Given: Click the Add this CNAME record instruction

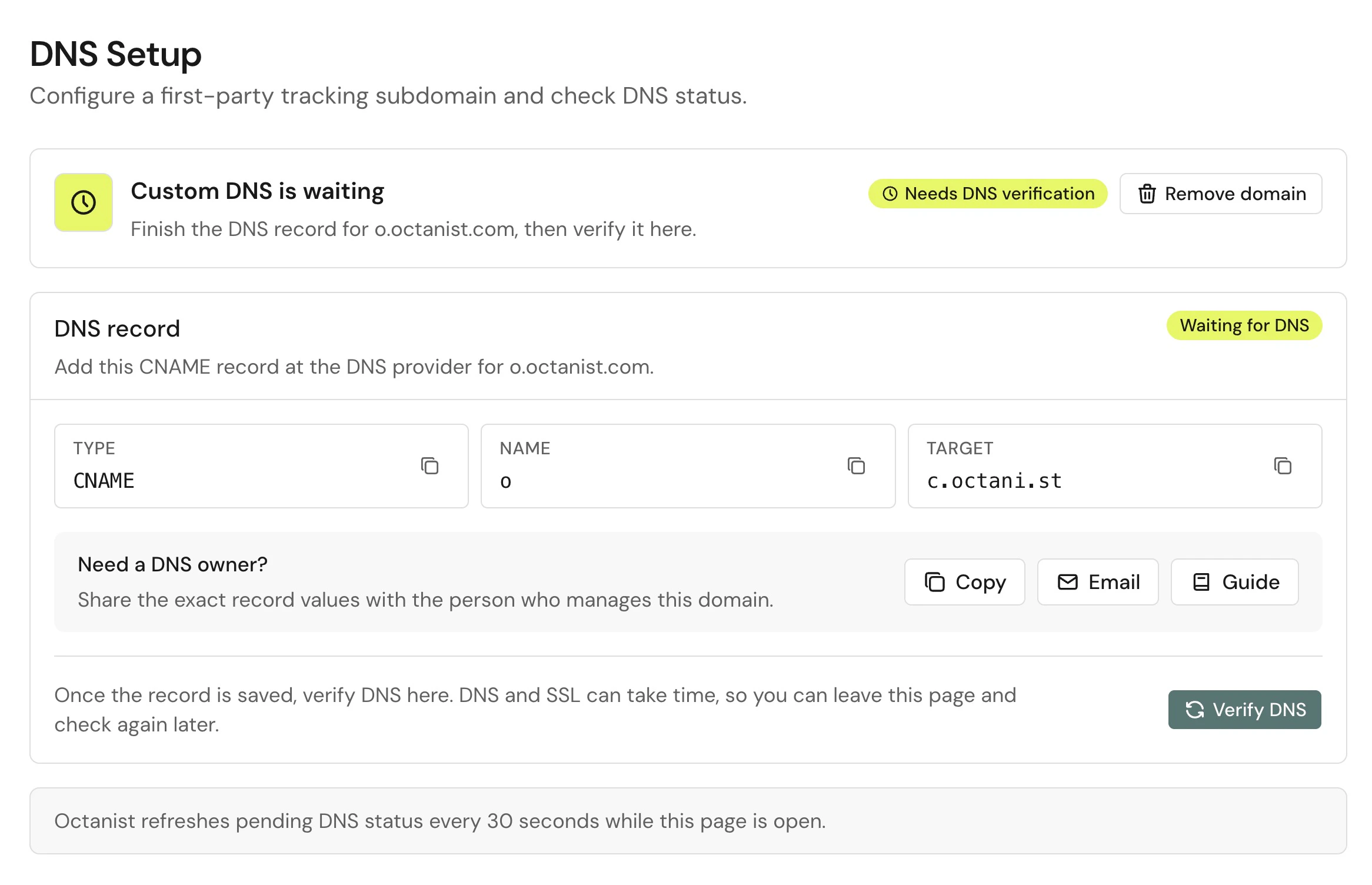Looking at the screenshot, I should 354,367.
